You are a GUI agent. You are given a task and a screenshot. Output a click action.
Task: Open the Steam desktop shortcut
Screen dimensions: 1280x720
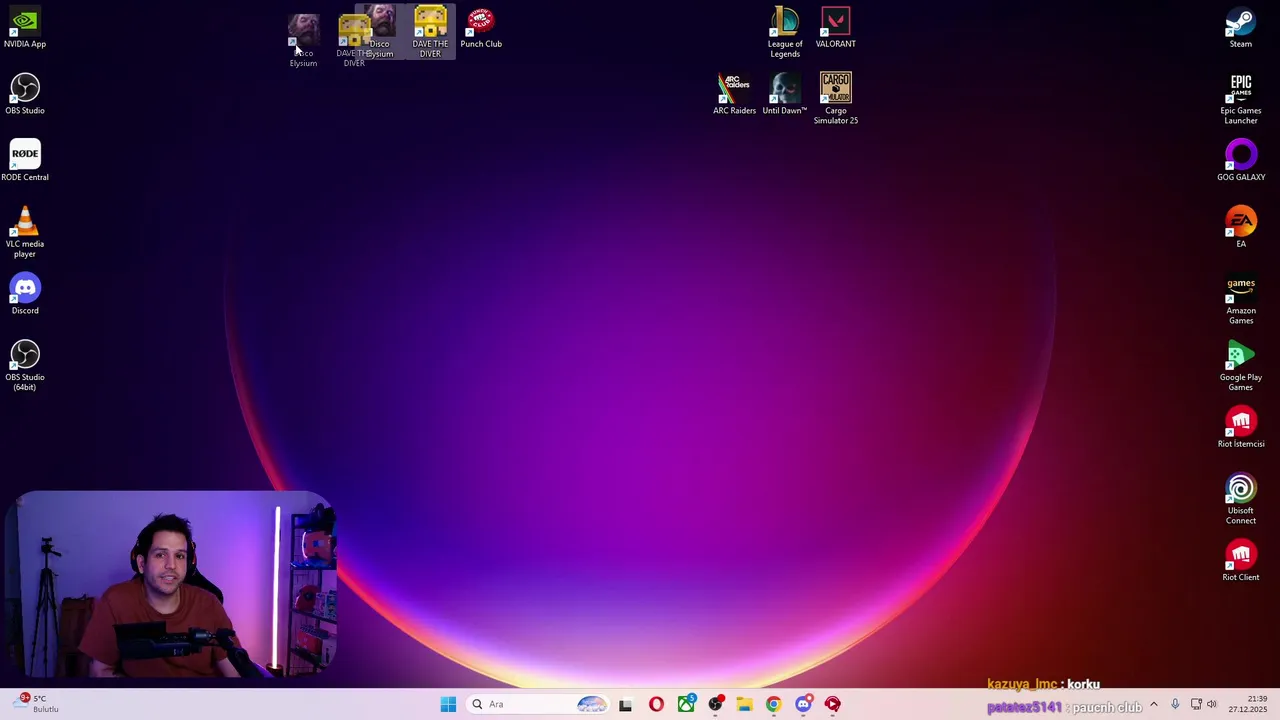pos(1241,28)
